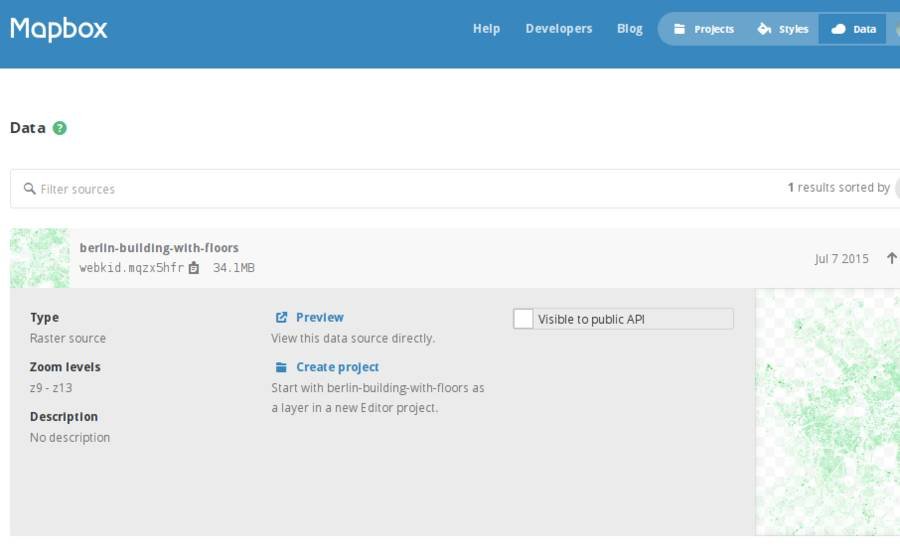Click the Create project link

click(x=337, y=367)
